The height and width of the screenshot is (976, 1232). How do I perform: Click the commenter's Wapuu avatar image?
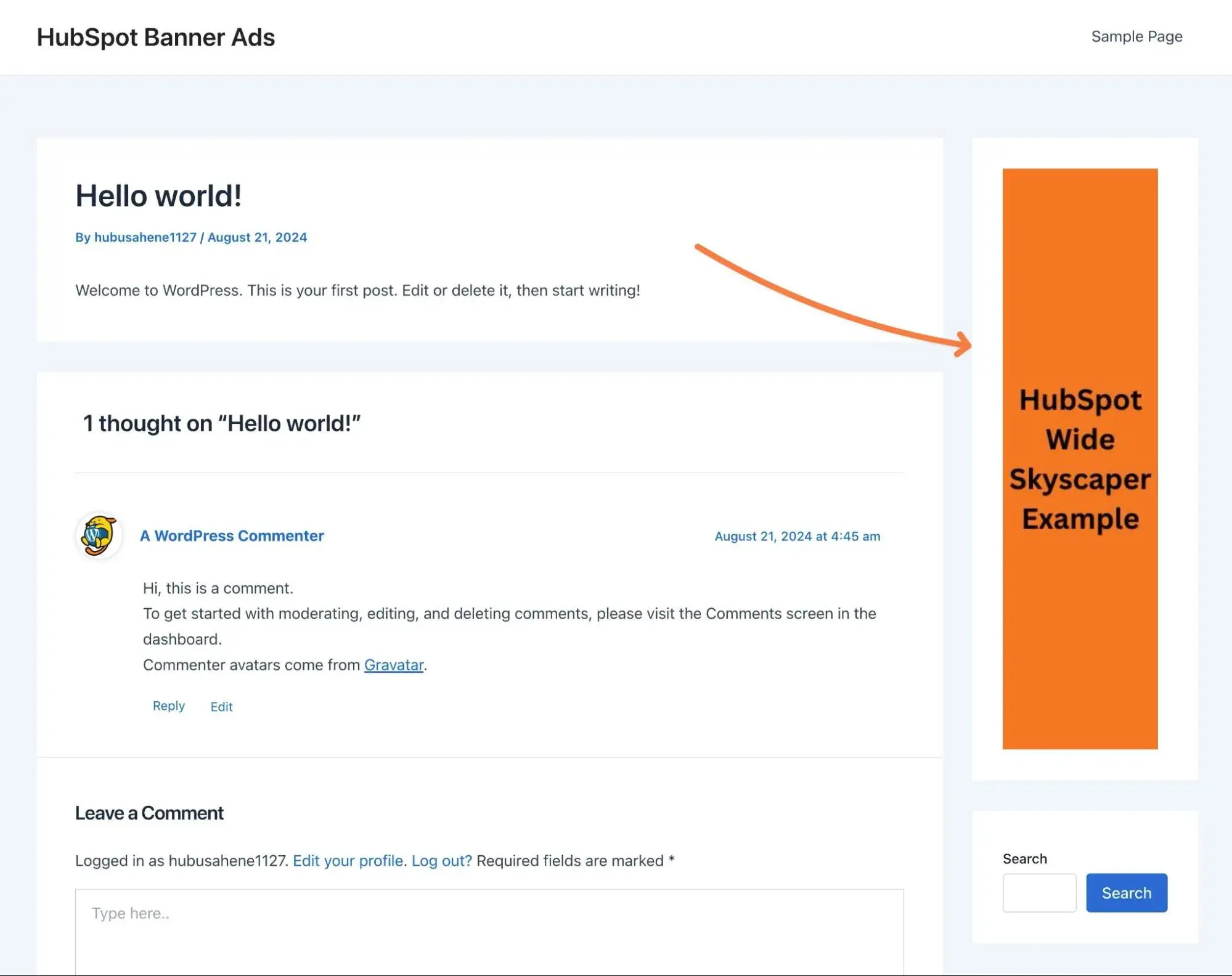pyautogui.click(x=99, y=535)
